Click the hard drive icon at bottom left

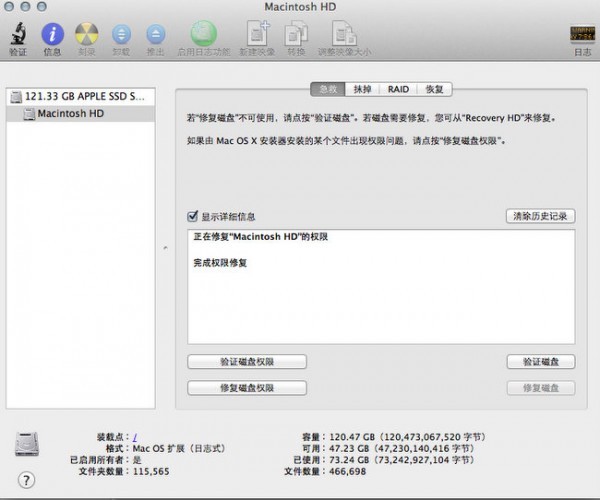tap(27, 444)
